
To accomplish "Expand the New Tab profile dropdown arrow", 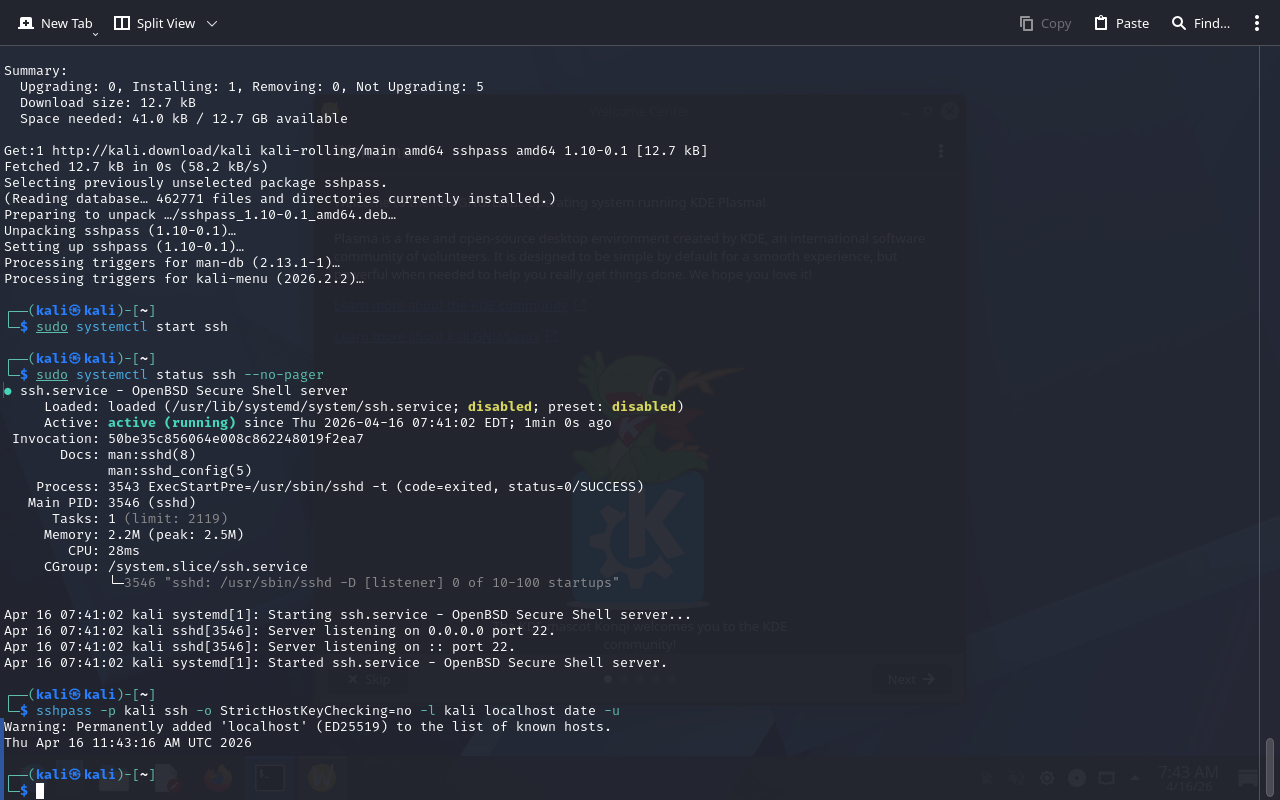I will pos(95,34).
